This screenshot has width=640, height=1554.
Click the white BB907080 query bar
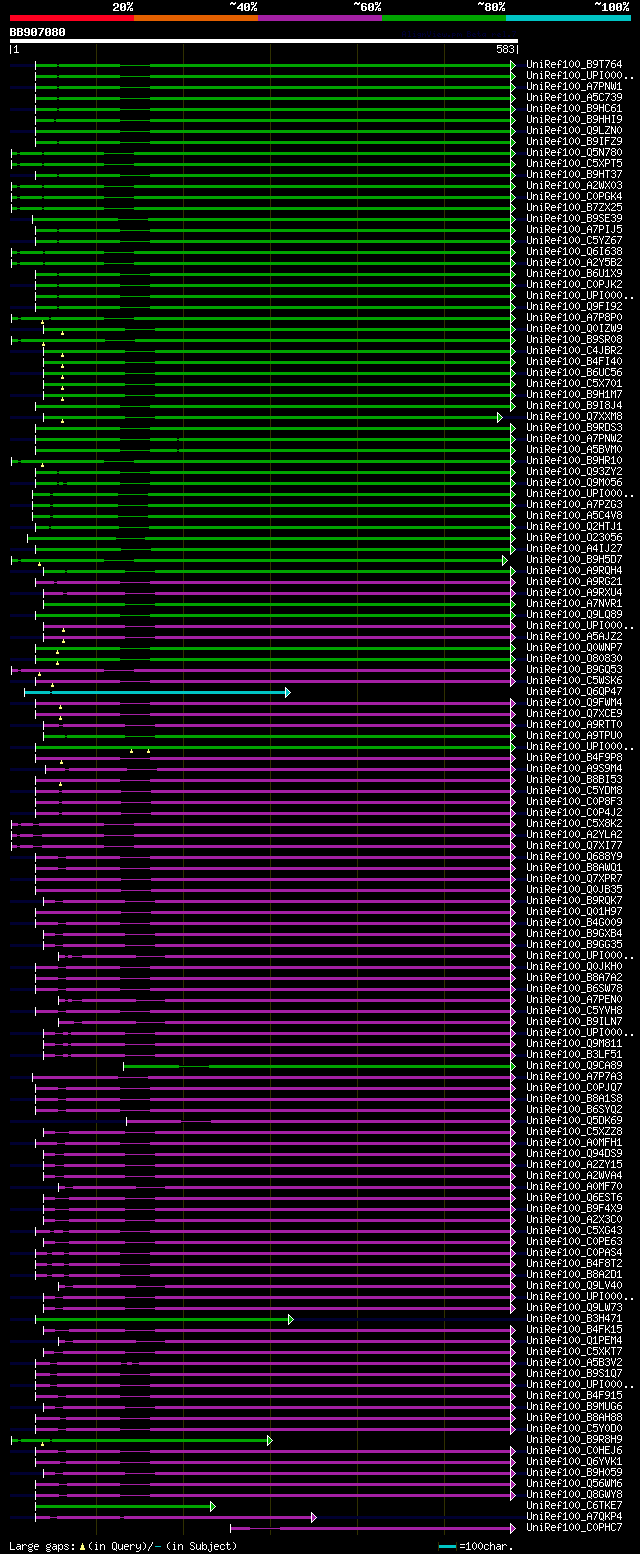click(263, 41)
